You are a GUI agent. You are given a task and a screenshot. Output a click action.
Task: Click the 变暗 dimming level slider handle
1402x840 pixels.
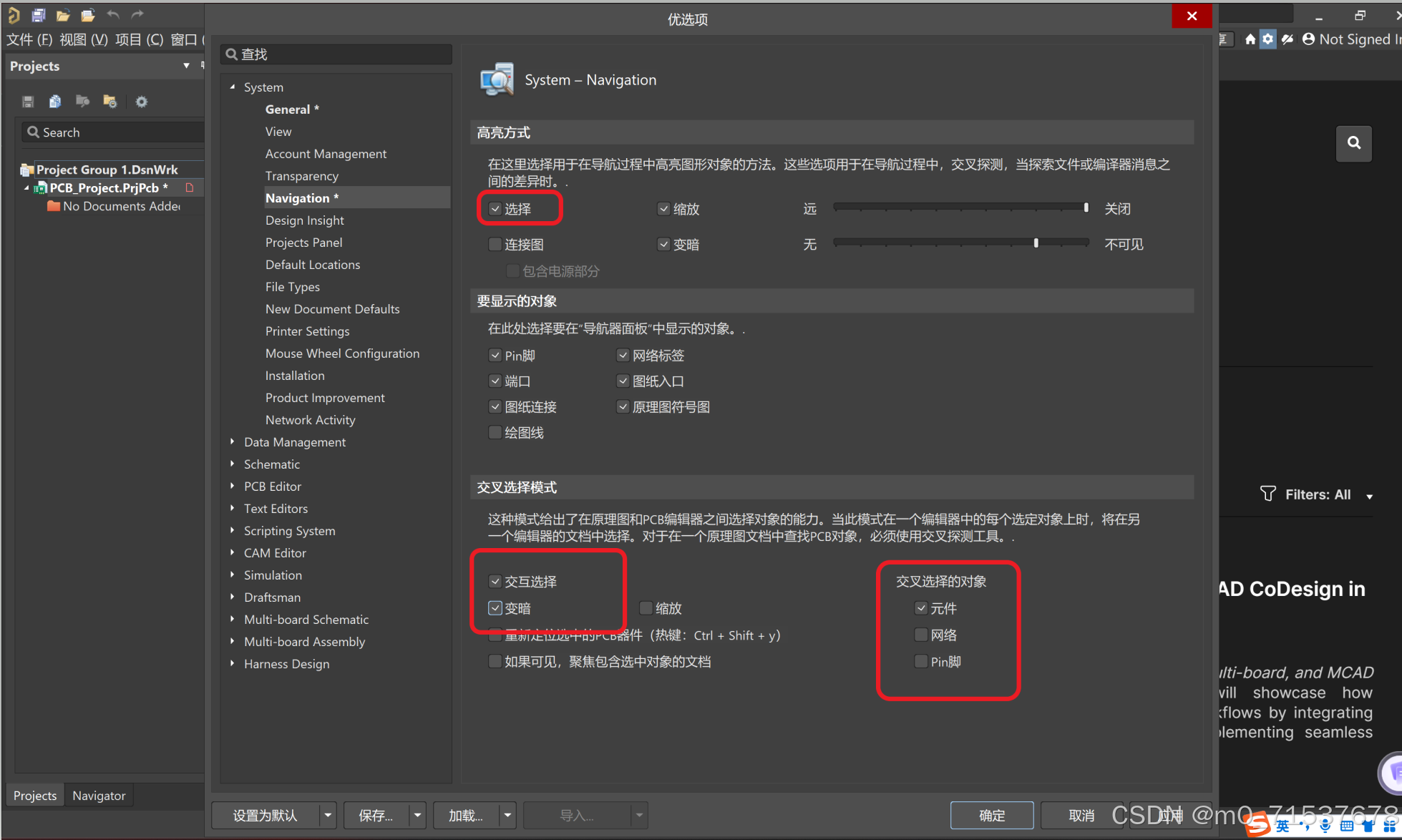tap(1036, 243)
